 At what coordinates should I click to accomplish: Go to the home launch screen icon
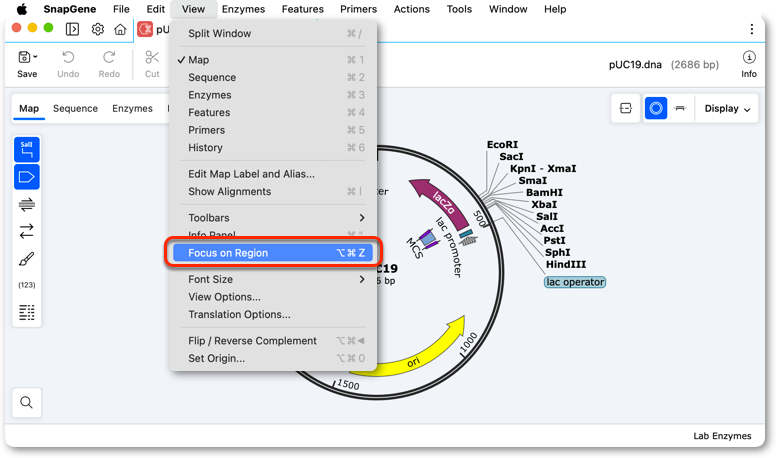click(x=120, y=29)
